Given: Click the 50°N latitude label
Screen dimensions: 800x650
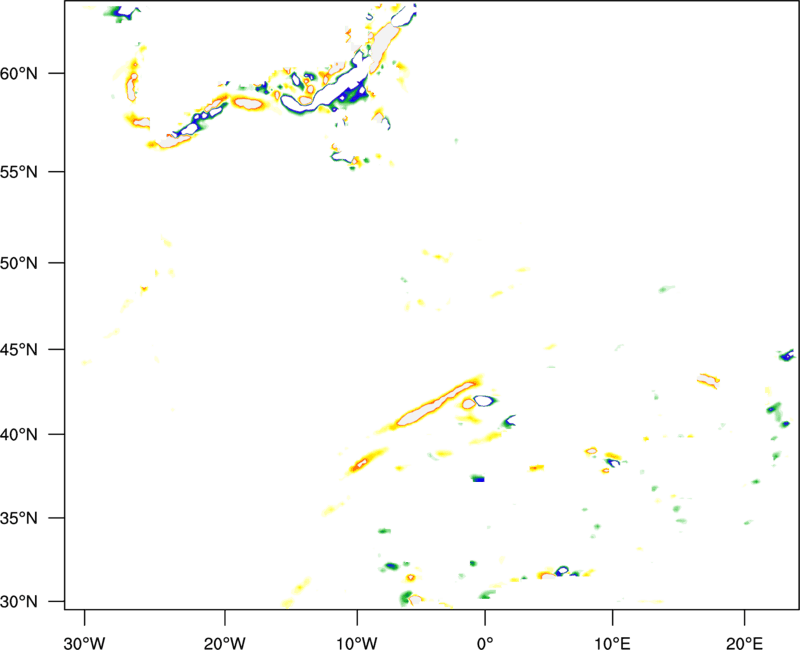Looking at the screenshot, I should pos(19,263).
